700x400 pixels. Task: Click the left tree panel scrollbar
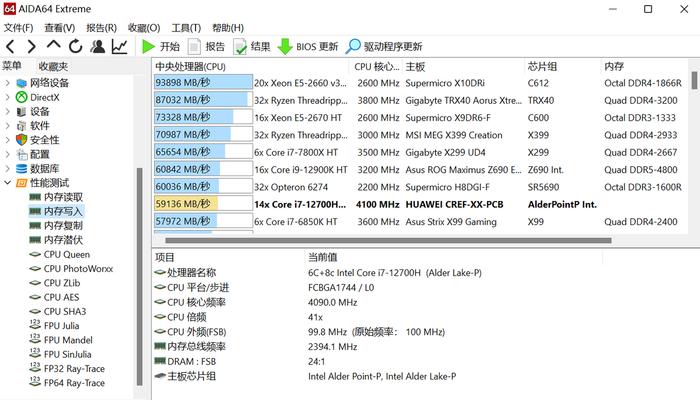point(139,277)
